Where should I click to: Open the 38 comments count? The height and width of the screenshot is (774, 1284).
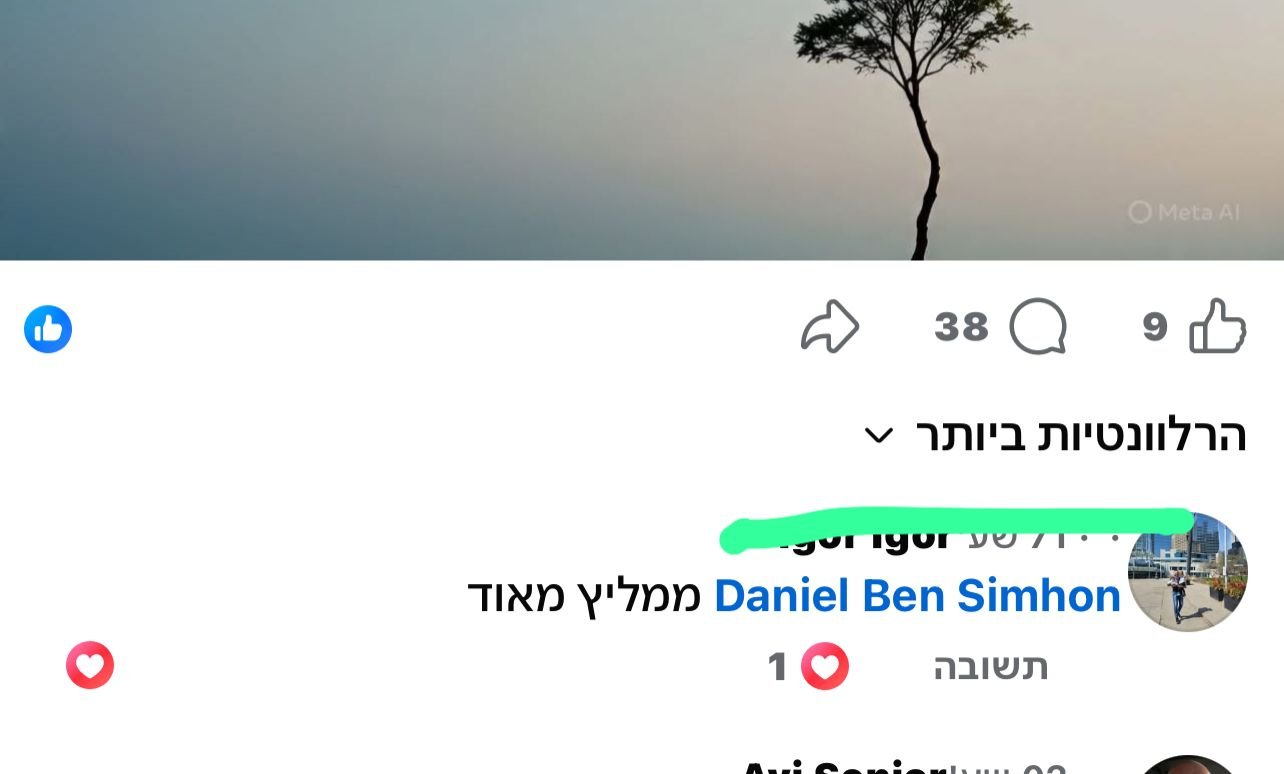coord(962,327)
